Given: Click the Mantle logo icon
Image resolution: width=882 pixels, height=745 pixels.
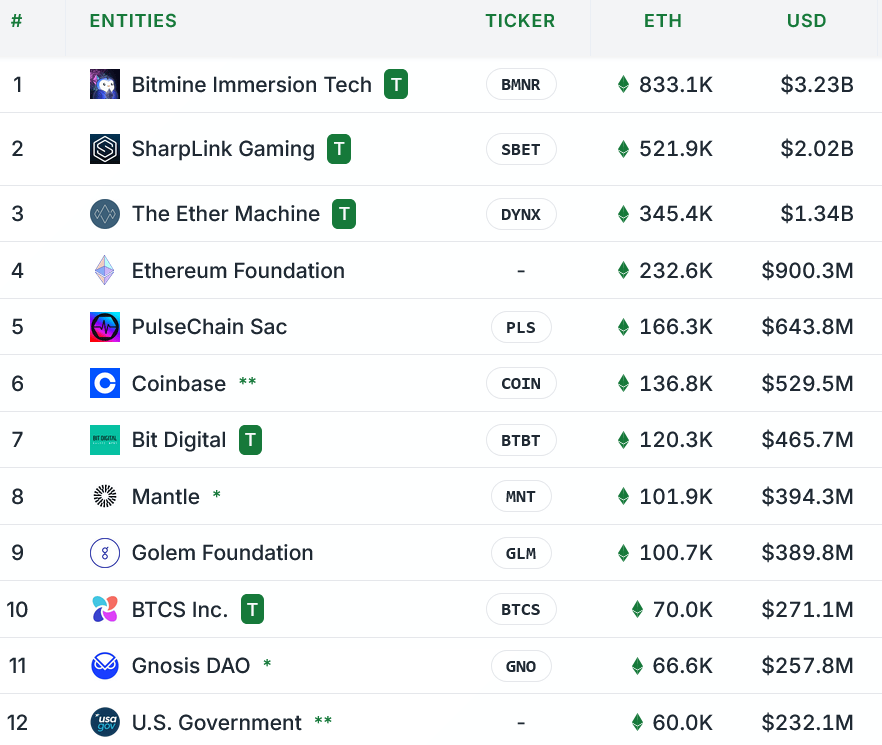Looking at the screenshot, I should [x=104, y=496].
